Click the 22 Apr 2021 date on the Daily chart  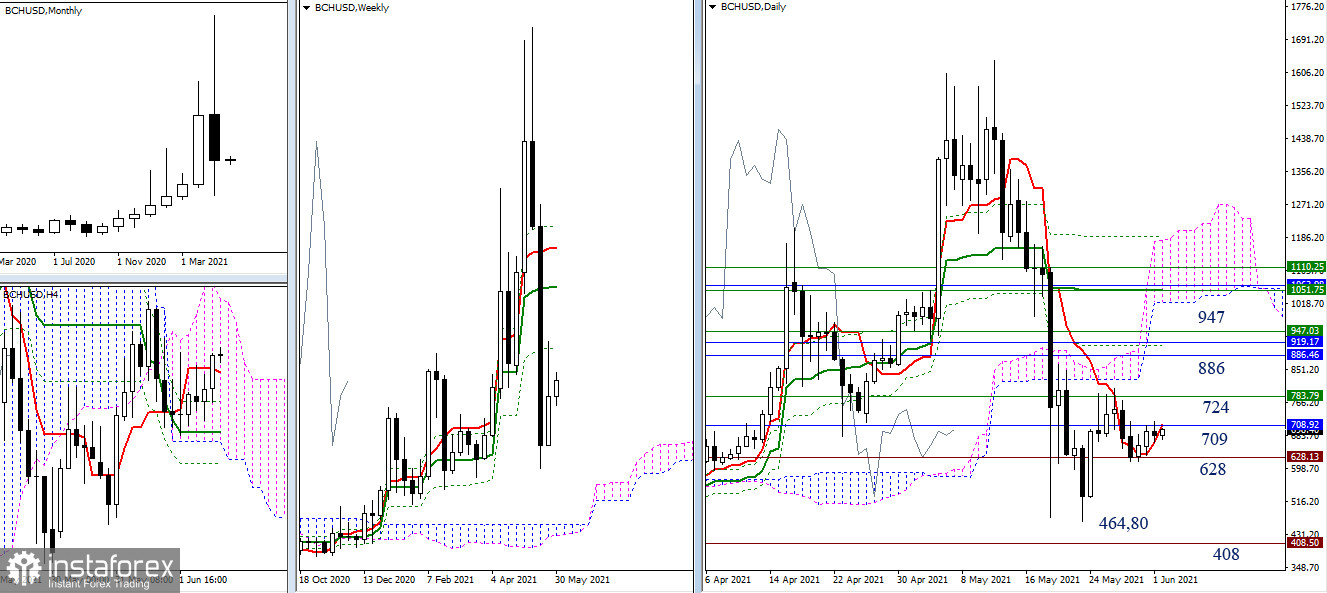click(859, 579)
